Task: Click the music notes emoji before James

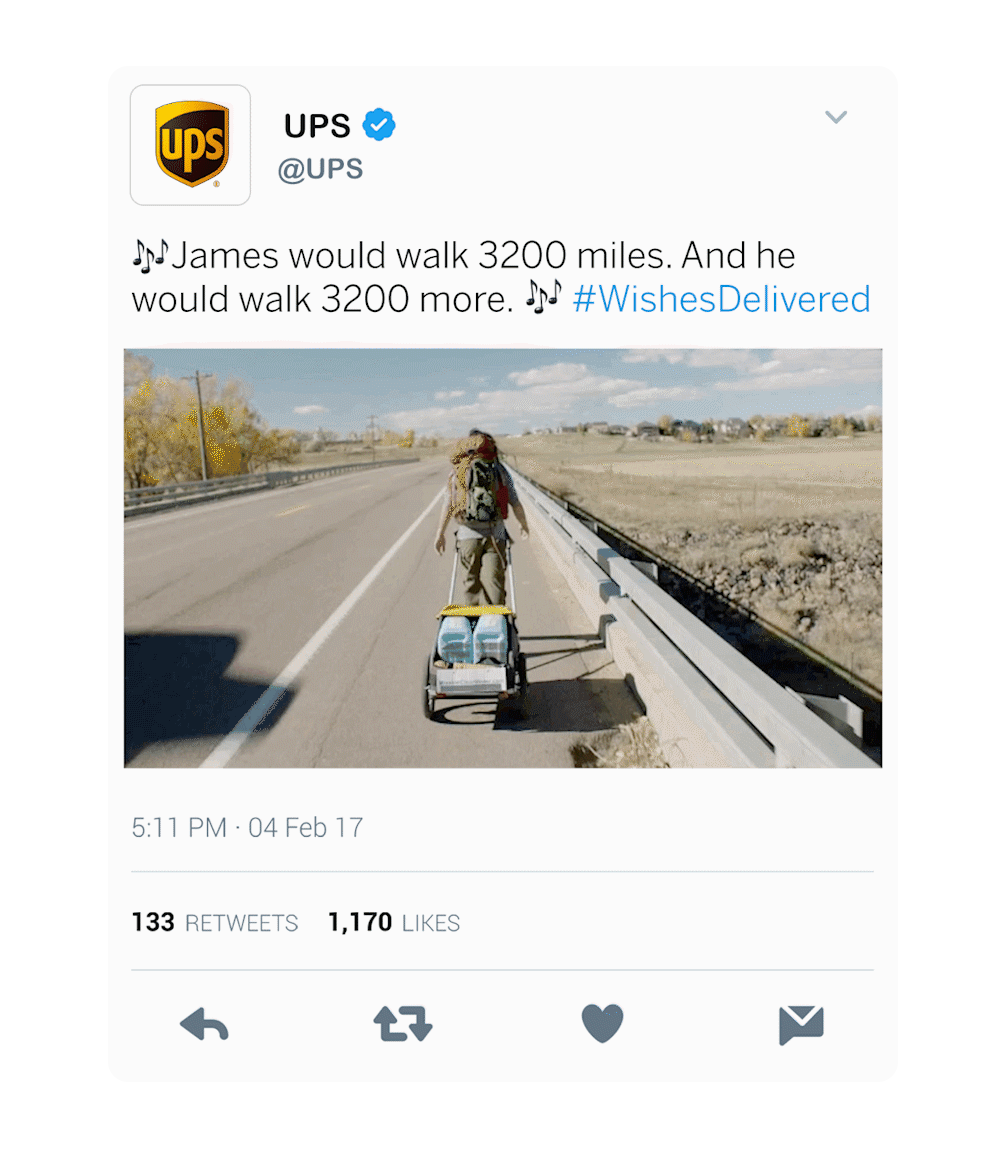Action: 151,255
